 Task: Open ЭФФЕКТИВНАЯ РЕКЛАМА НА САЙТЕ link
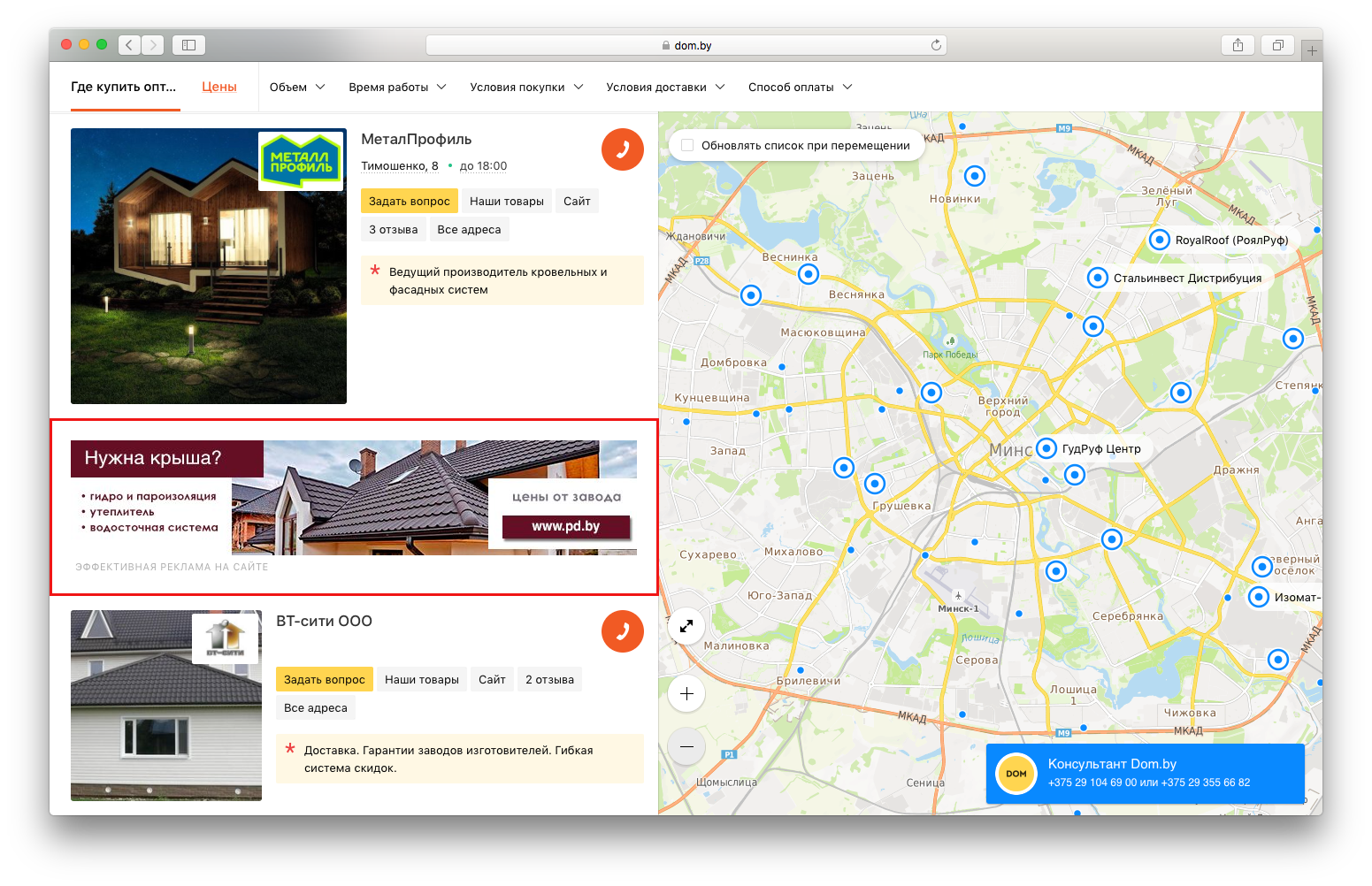[x=172, y=567]
